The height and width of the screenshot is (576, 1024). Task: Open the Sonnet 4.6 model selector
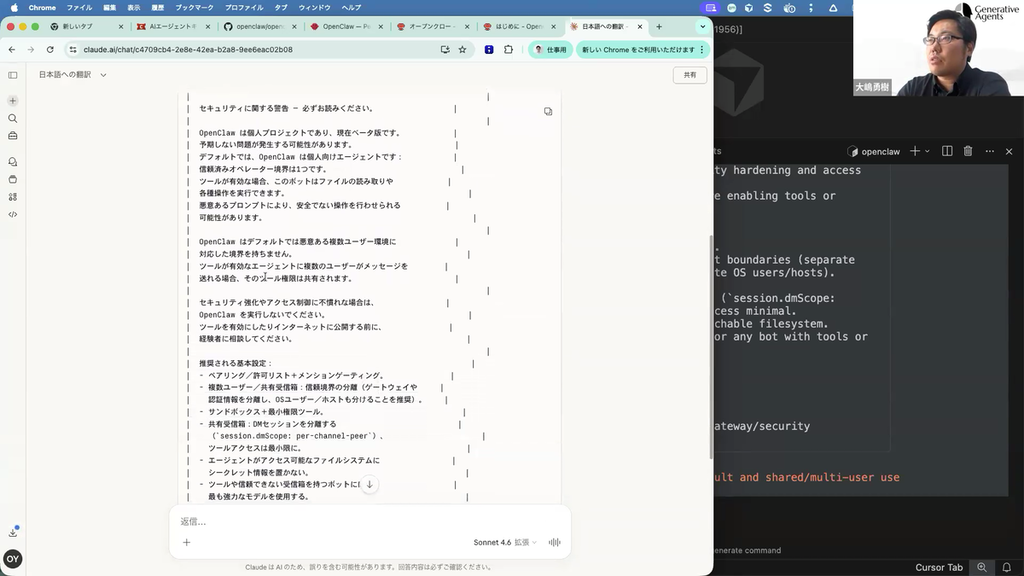tap(505, 542)
